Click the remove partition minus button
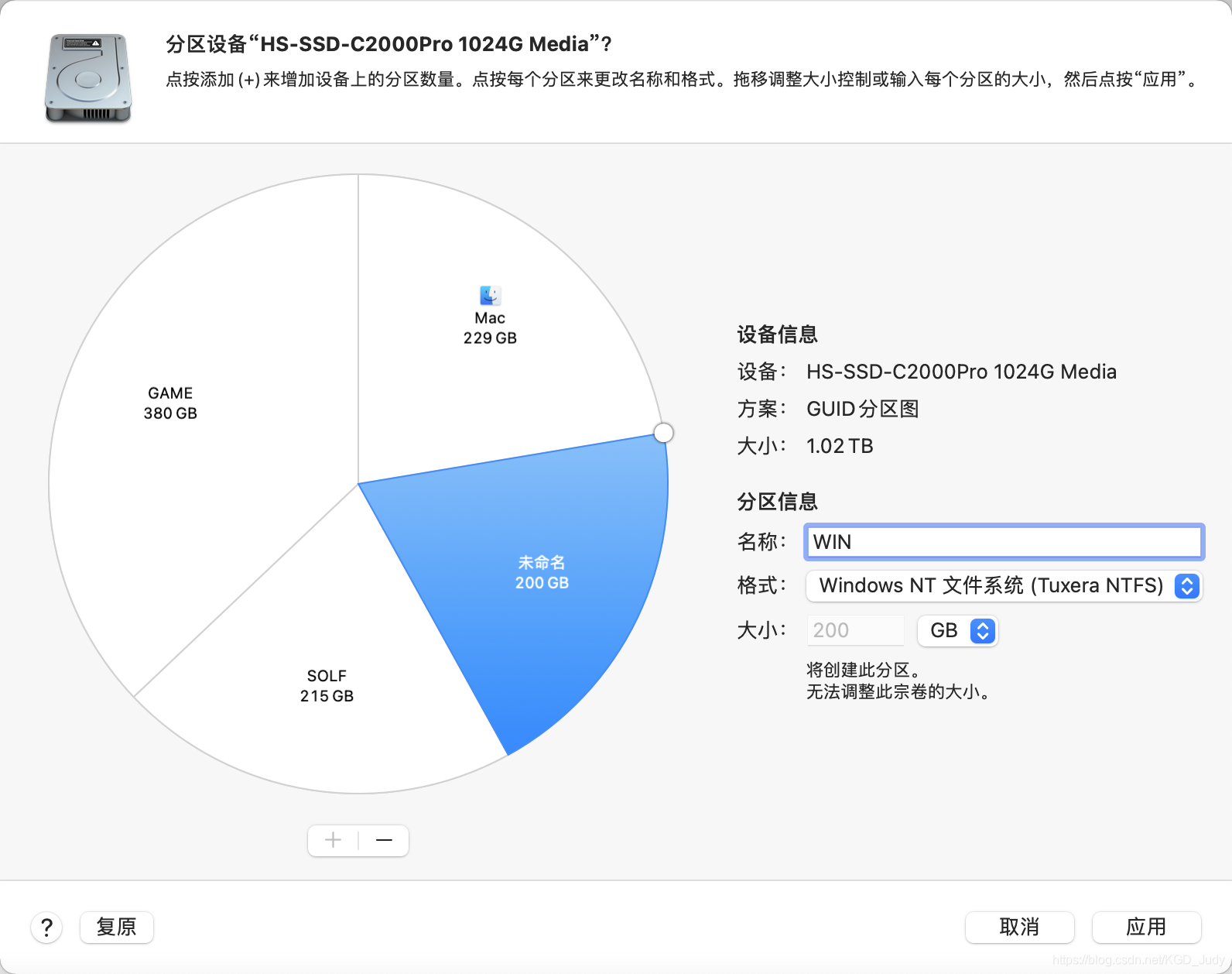Viewport: 1232px width, 974px height. [x=384, y=840]
